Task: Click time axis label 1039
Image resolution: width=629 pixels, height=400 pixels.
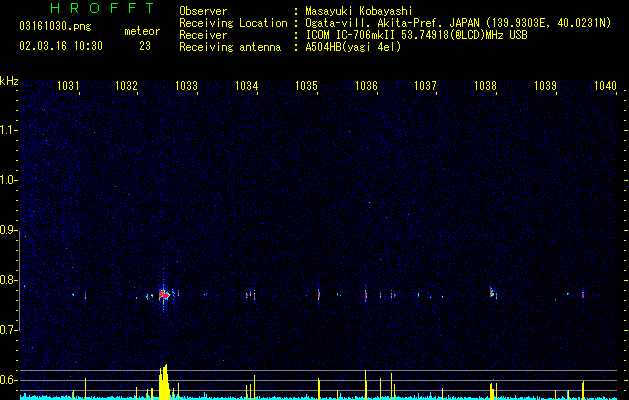Action: [545, 86]
